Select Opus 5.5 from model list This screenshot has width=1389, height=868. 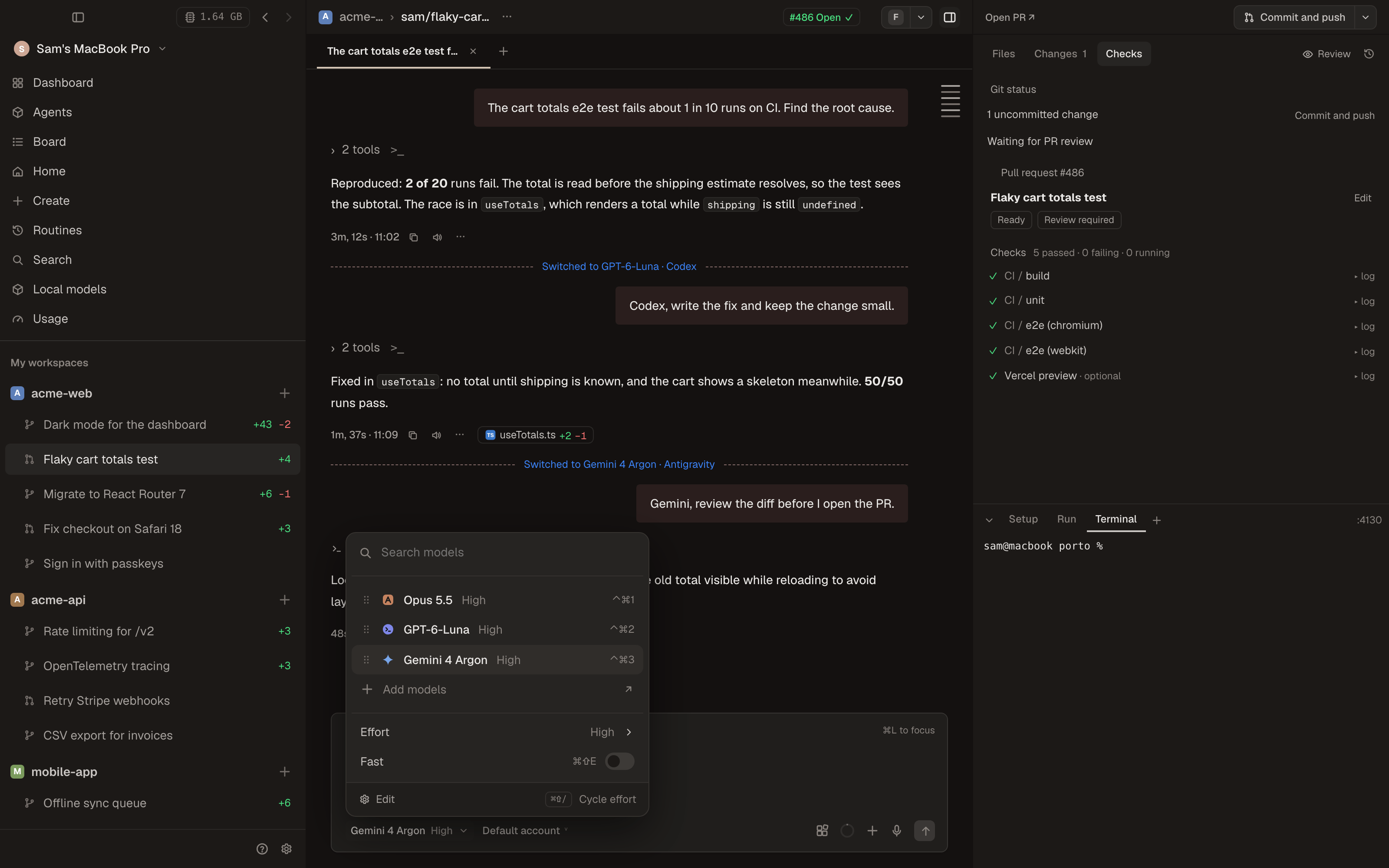pyautogui.click(x=497, y=600)
